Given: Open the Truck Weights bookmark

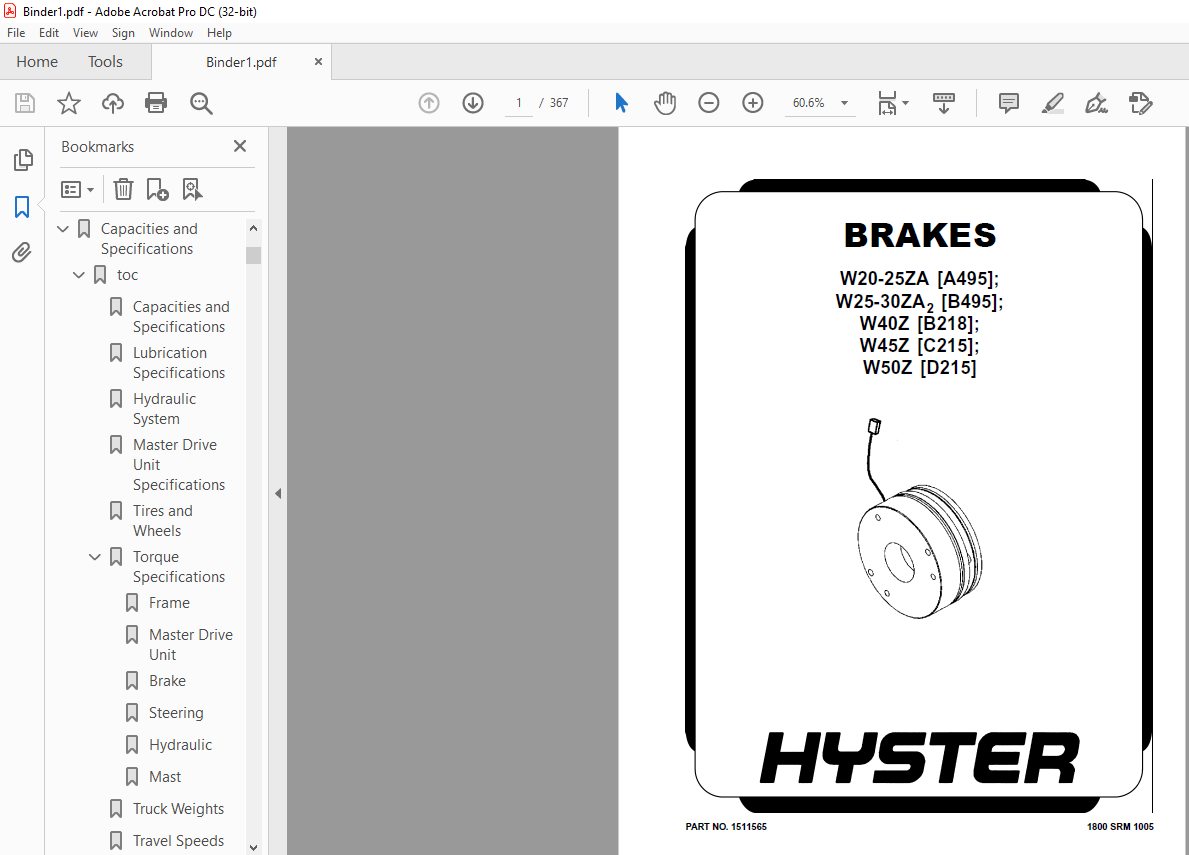Looking at the screenshot, I should pyautogui.click(x=178, y=809).
